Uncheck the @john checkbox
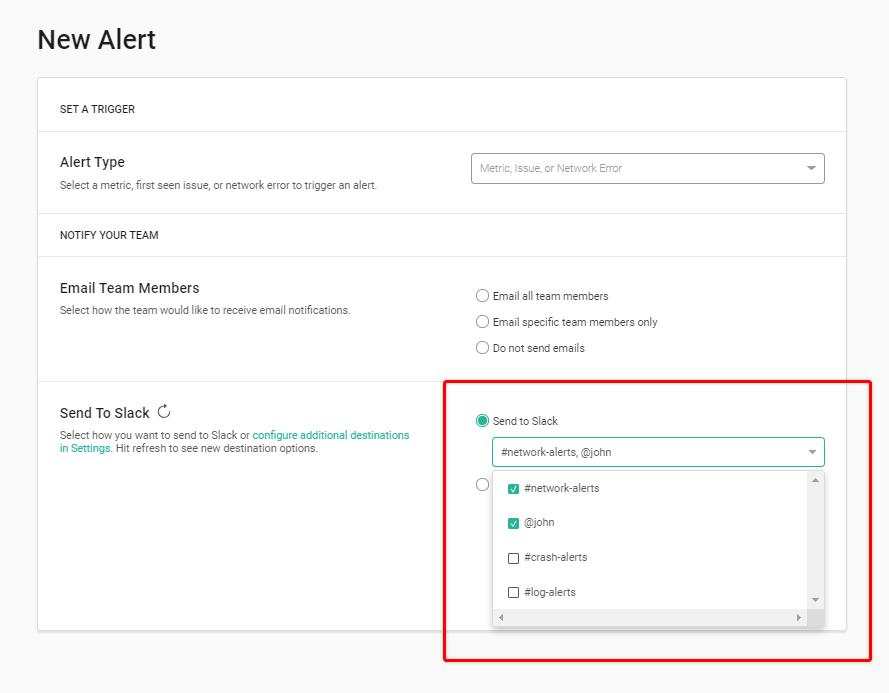This screenshot has height=693, width=889. tap(513, 523)
